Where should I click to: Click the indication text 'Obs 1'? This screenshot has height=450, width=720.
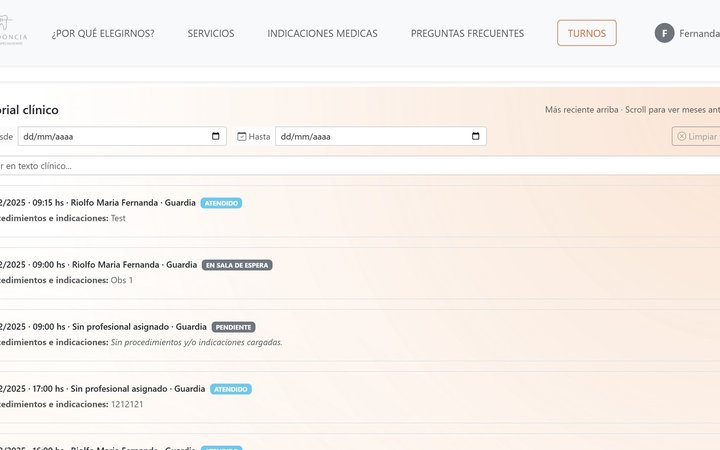[x=122, y=280]
